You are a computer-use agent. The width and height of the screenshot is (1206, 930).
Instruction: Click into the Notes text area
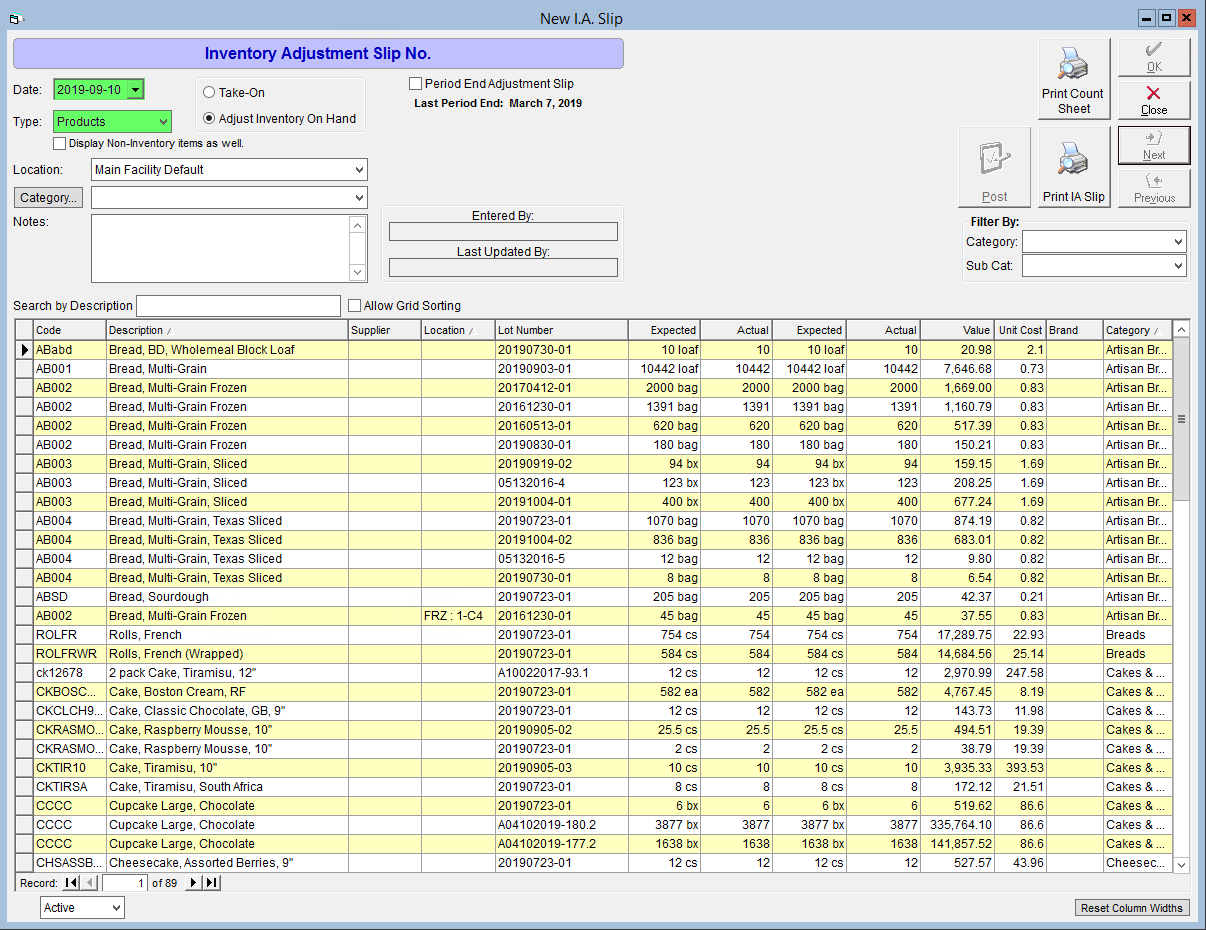pos(220,249)
